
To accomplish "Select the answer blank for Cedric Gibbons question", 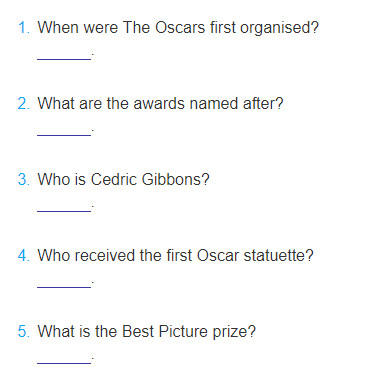I will point(64,207).
